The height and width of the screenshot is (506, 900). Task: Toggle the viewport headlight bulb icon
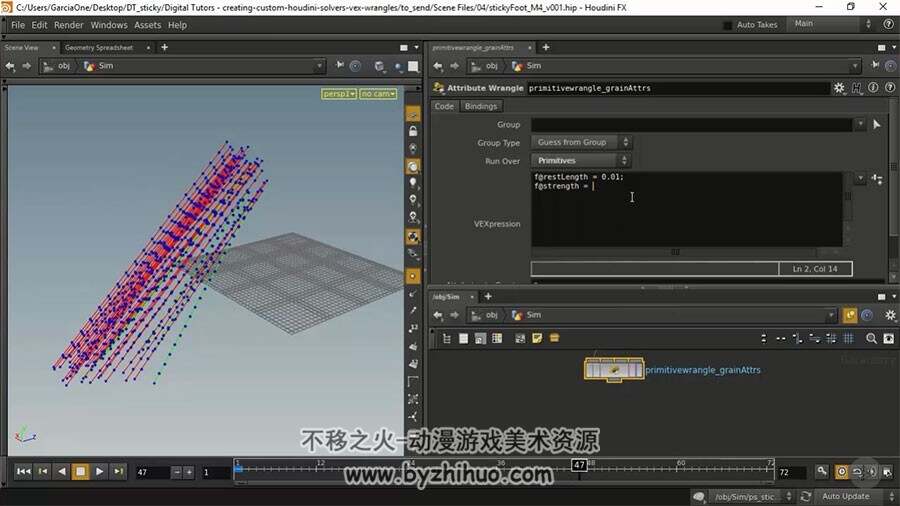(413, 183)
